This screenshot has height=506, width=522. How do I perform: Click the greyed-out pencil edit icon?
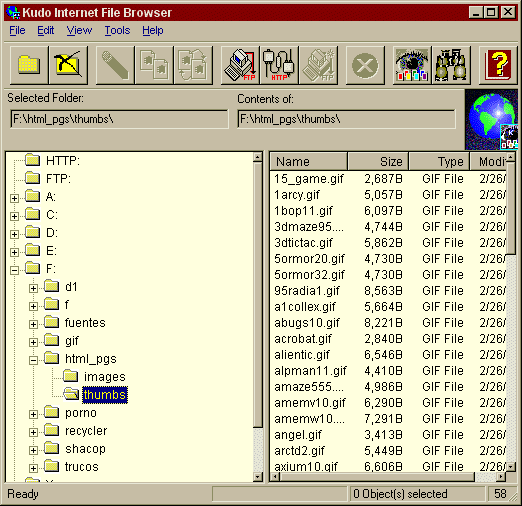pos(115,65)
